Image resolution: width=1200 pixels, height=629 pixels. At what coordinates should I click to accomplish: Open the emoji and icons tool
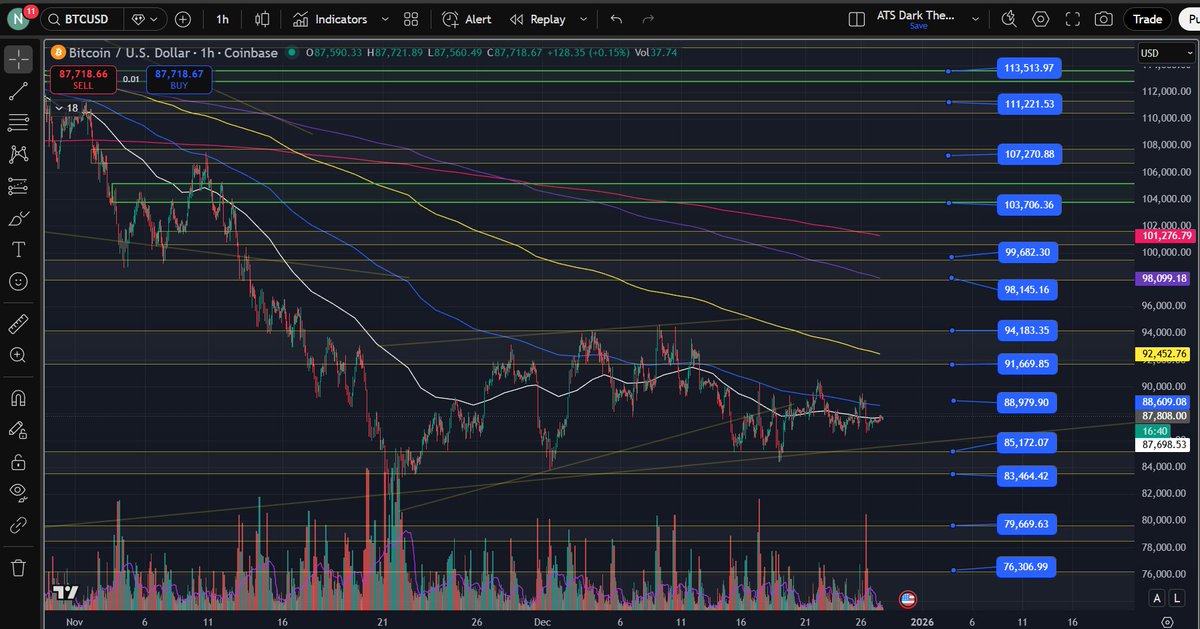click(18, 282)
